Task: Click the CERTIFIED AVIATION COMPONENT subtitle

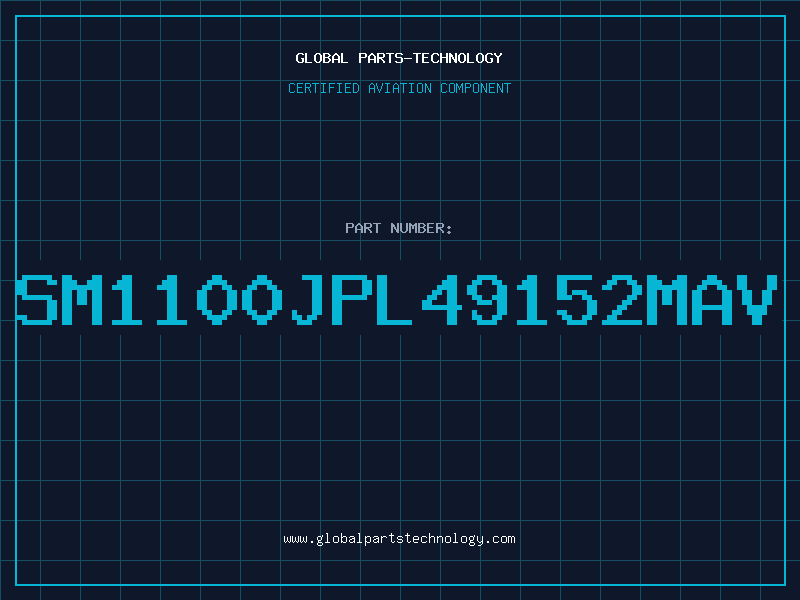Action: 399,88
